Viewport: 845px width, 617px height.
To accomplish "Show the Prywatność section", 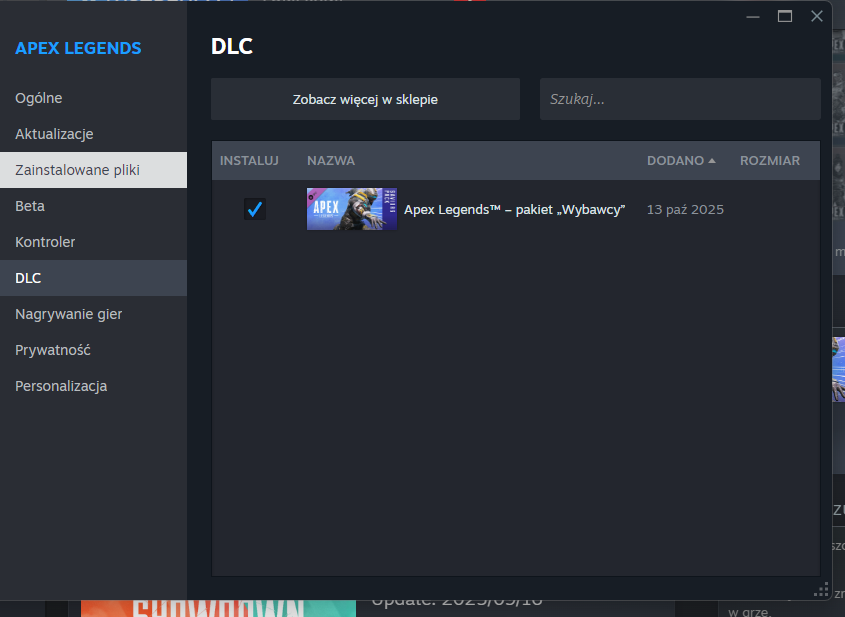I will click(53, 350).
